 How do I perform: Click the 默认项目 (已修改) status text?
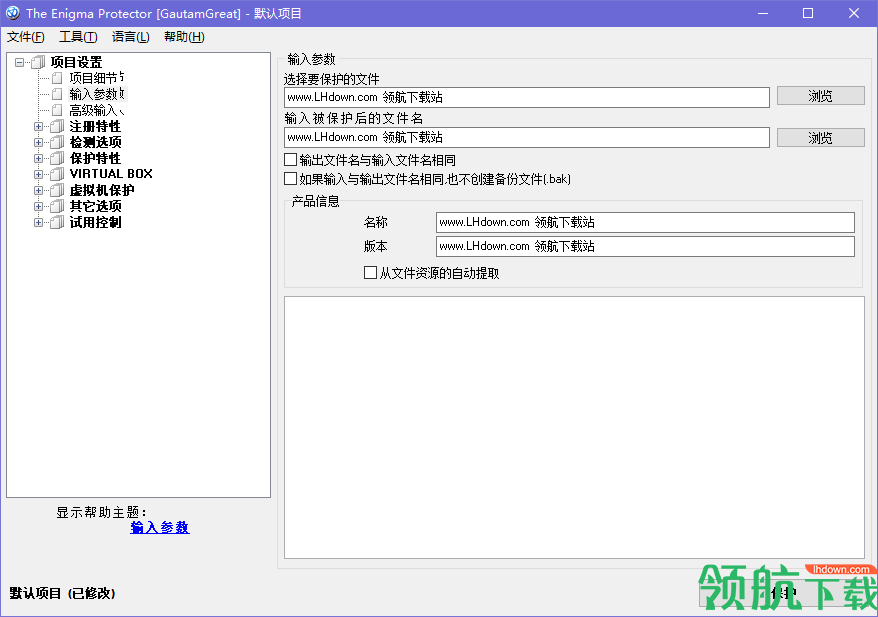pyautogui.click(x=62, y=593)
